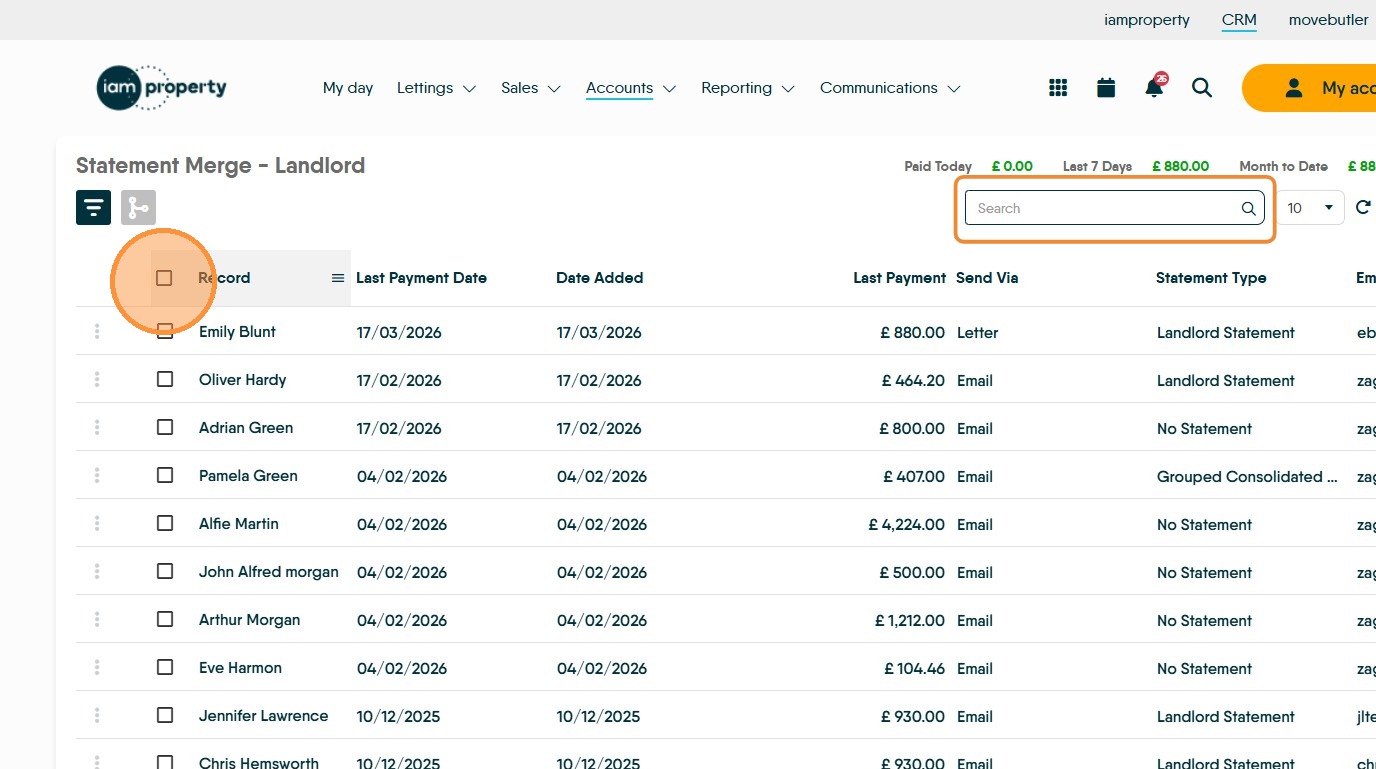Click the refresh icon beside page size
Screen dimensions: 1376x769
point(1363,208)
